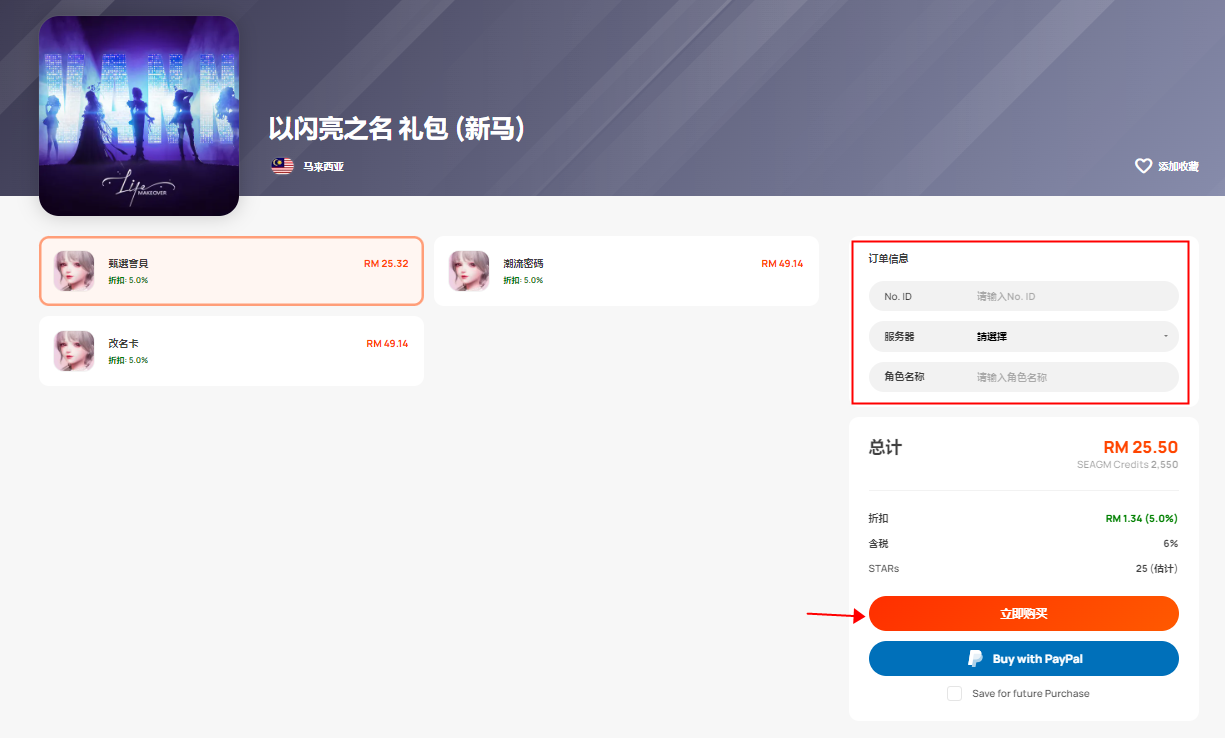The width and height of the screenshot is (1225, 738).
Task: Click the Malaysia flag icon
Action: click(282, 166)
